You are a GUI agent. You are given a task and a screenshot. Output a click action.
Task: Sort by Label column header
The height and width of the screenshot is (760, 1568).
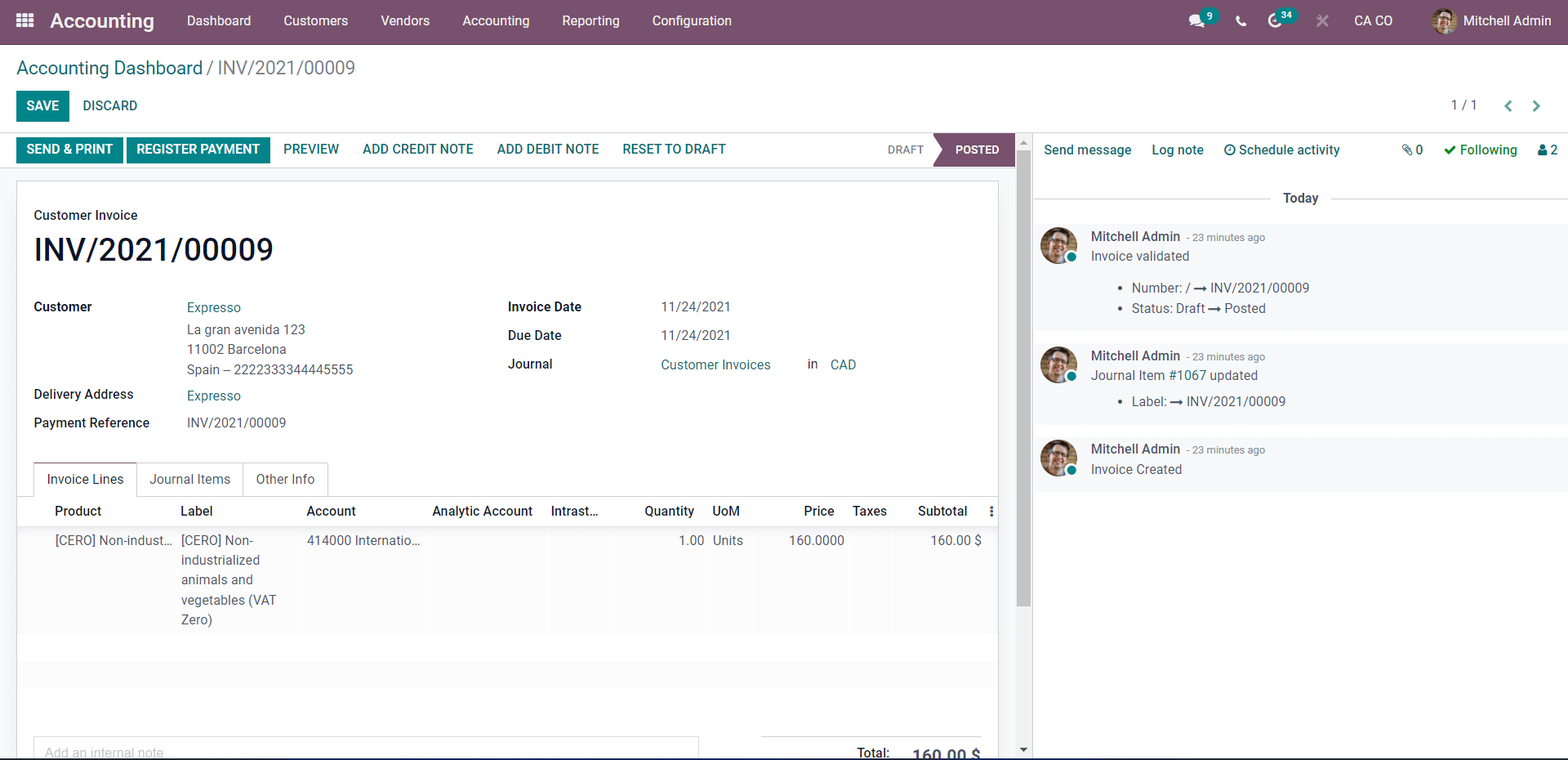tap(197, 512)
